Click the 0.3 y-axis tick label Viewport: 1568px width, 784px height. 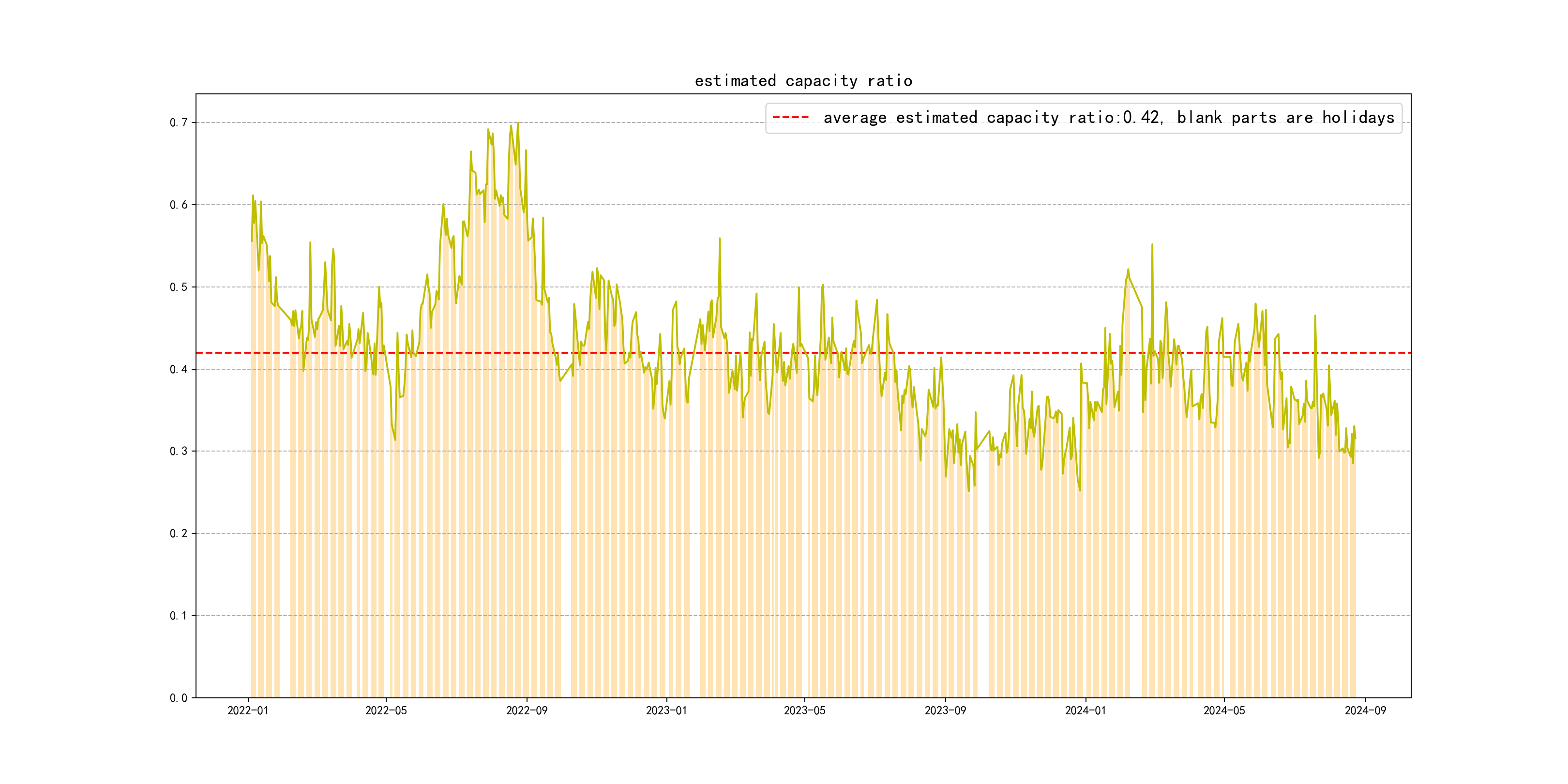pos(179,452)
